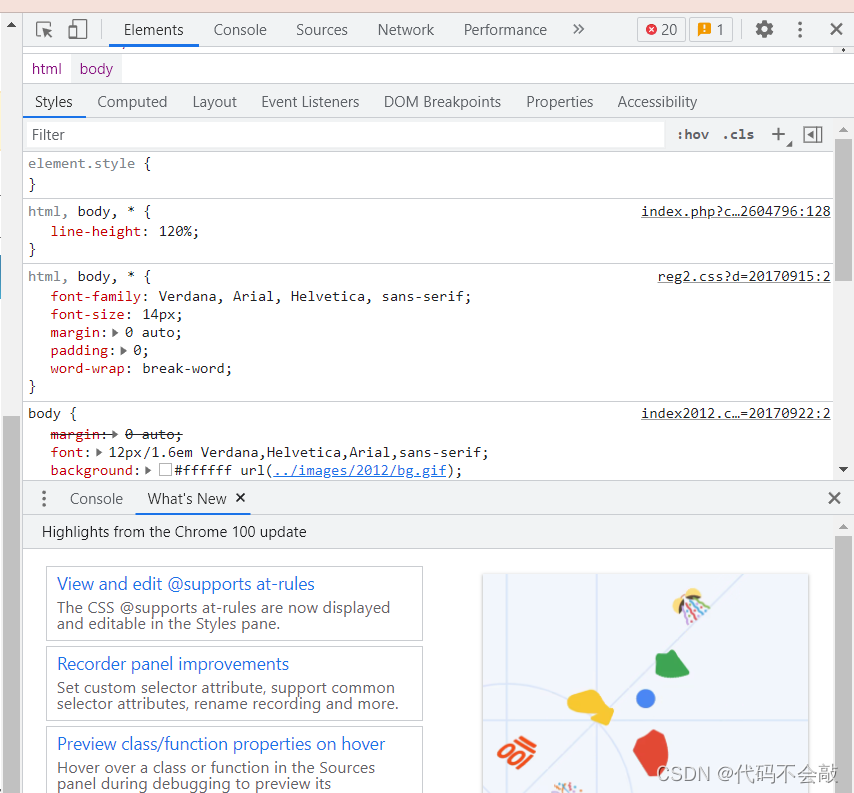Open the Event Listeners sub-tab
The width and height of the screenshot is (854, 793).
point(310,102)
